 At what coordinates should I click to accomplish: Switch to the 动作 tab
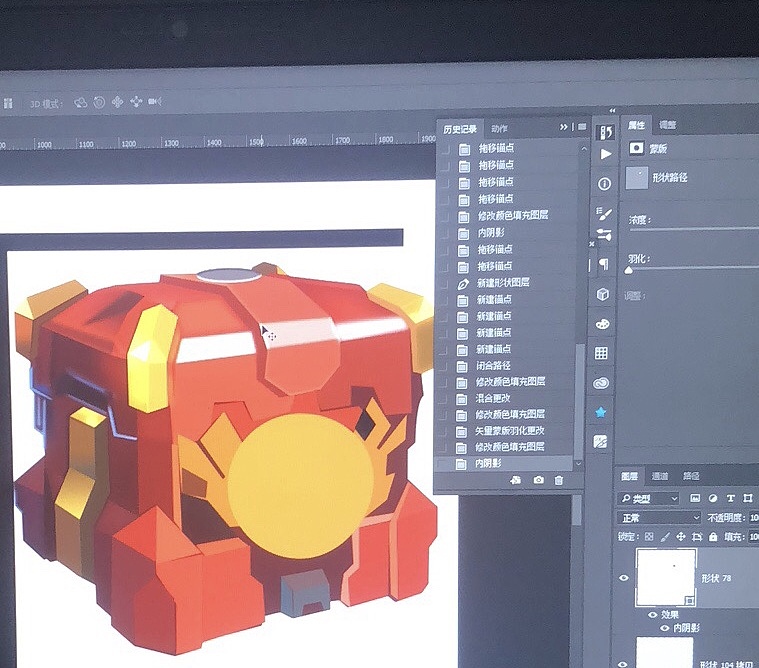click(500, 129)
